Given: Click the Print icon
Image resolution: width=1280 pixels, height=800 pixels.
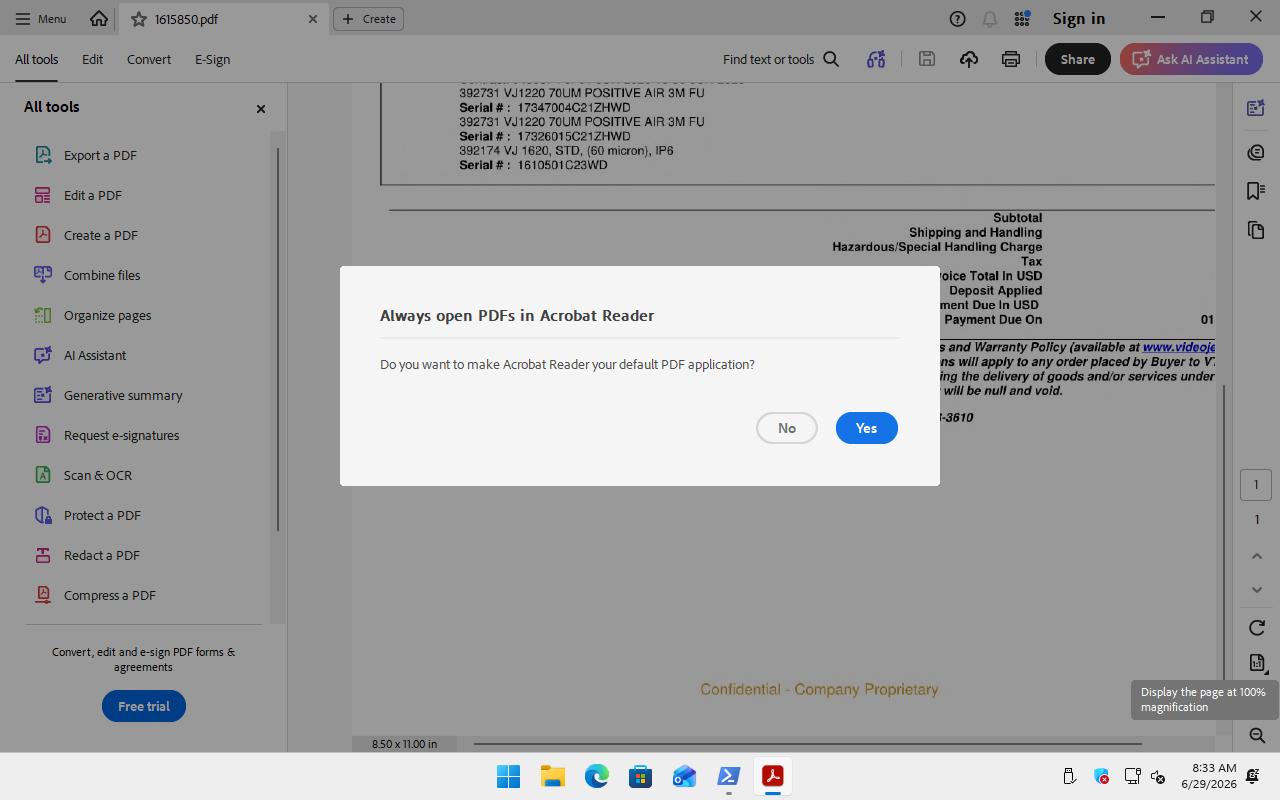Looking at the screenshot, I should click(1011, 59).
